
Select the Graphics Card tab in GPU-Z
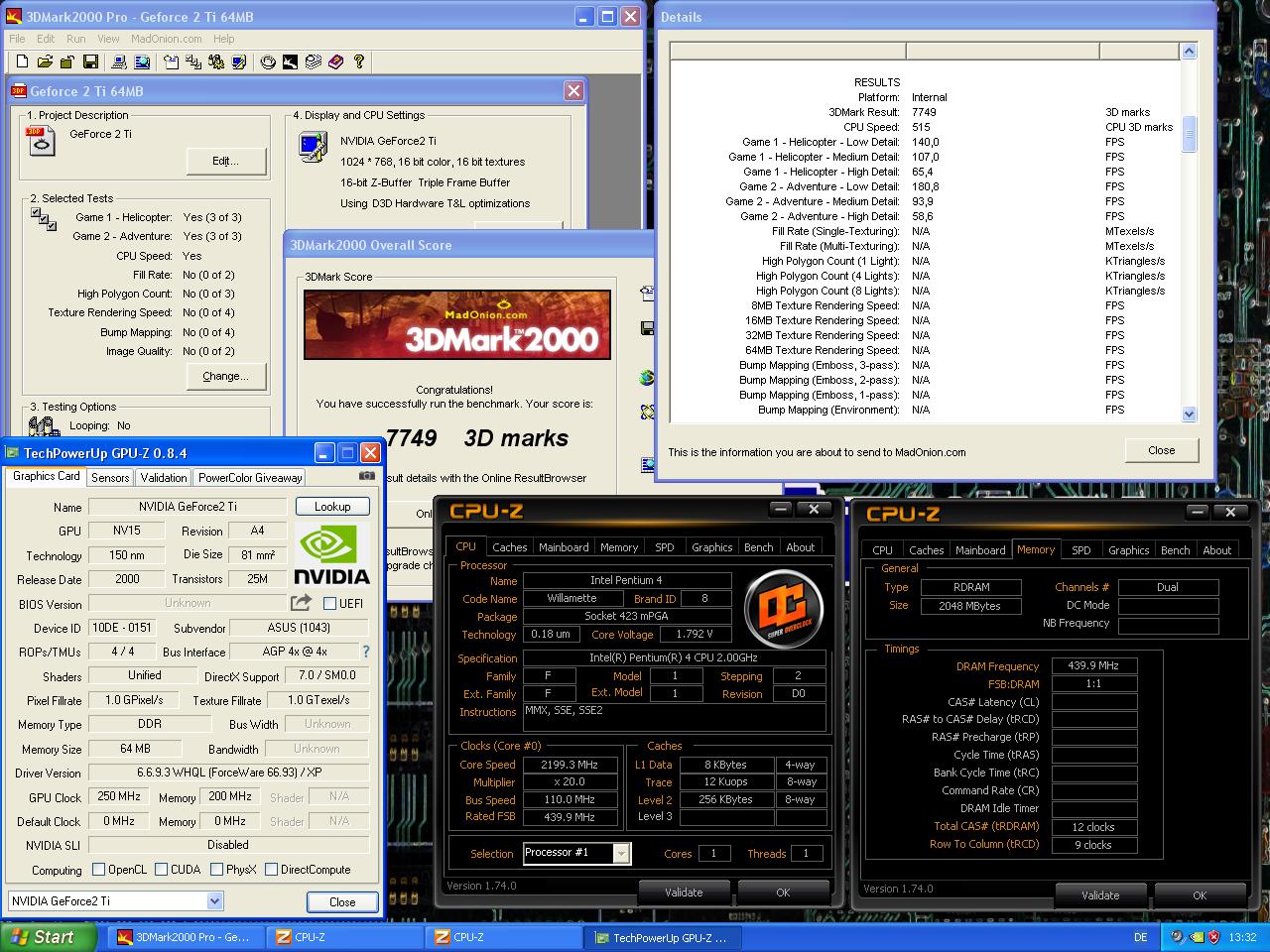47,476
